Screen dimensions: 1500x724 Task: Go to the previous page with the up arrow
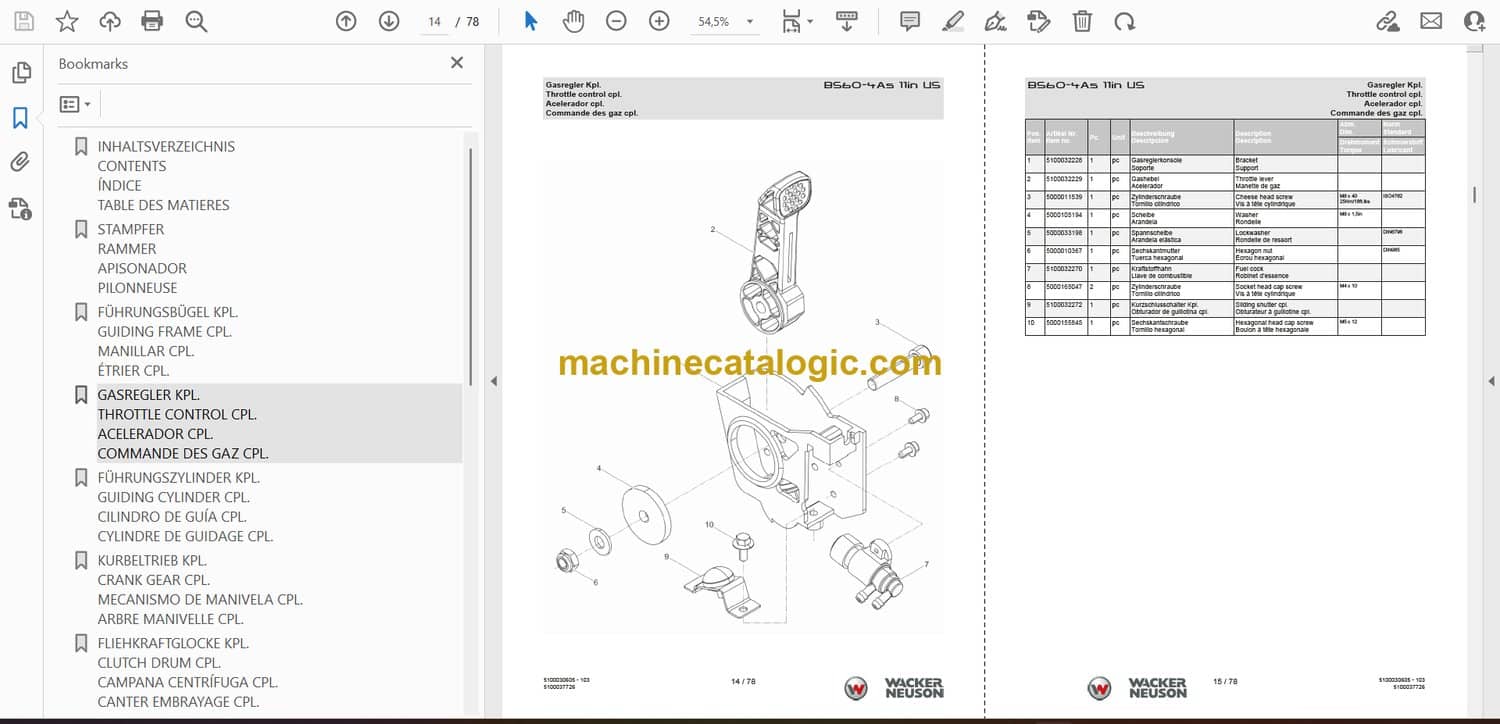tap(346, 21)
